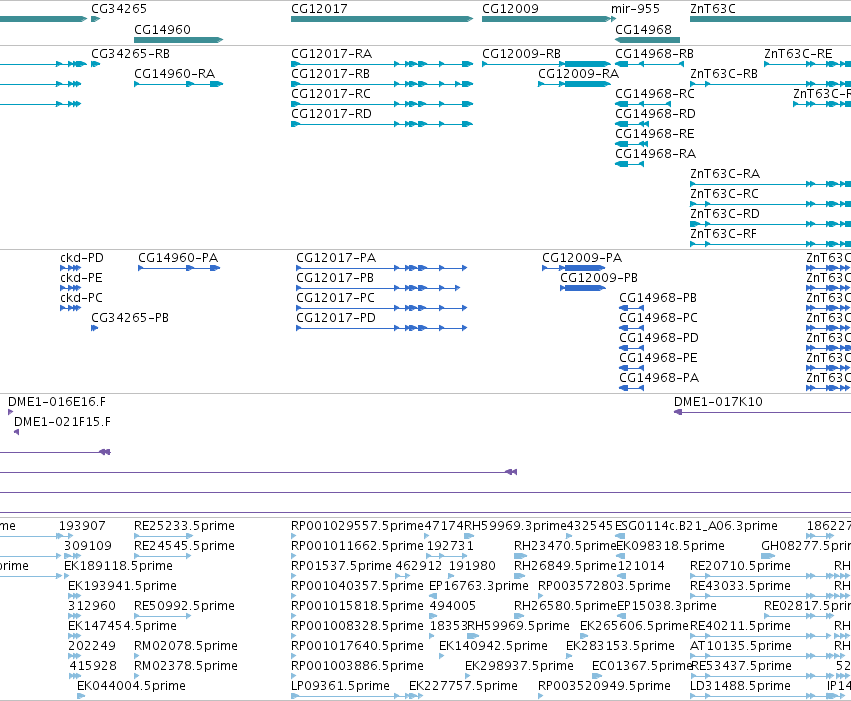851x701 pixels.
Task: Open EST LP09361.5prime
Action: click(340, 686)
